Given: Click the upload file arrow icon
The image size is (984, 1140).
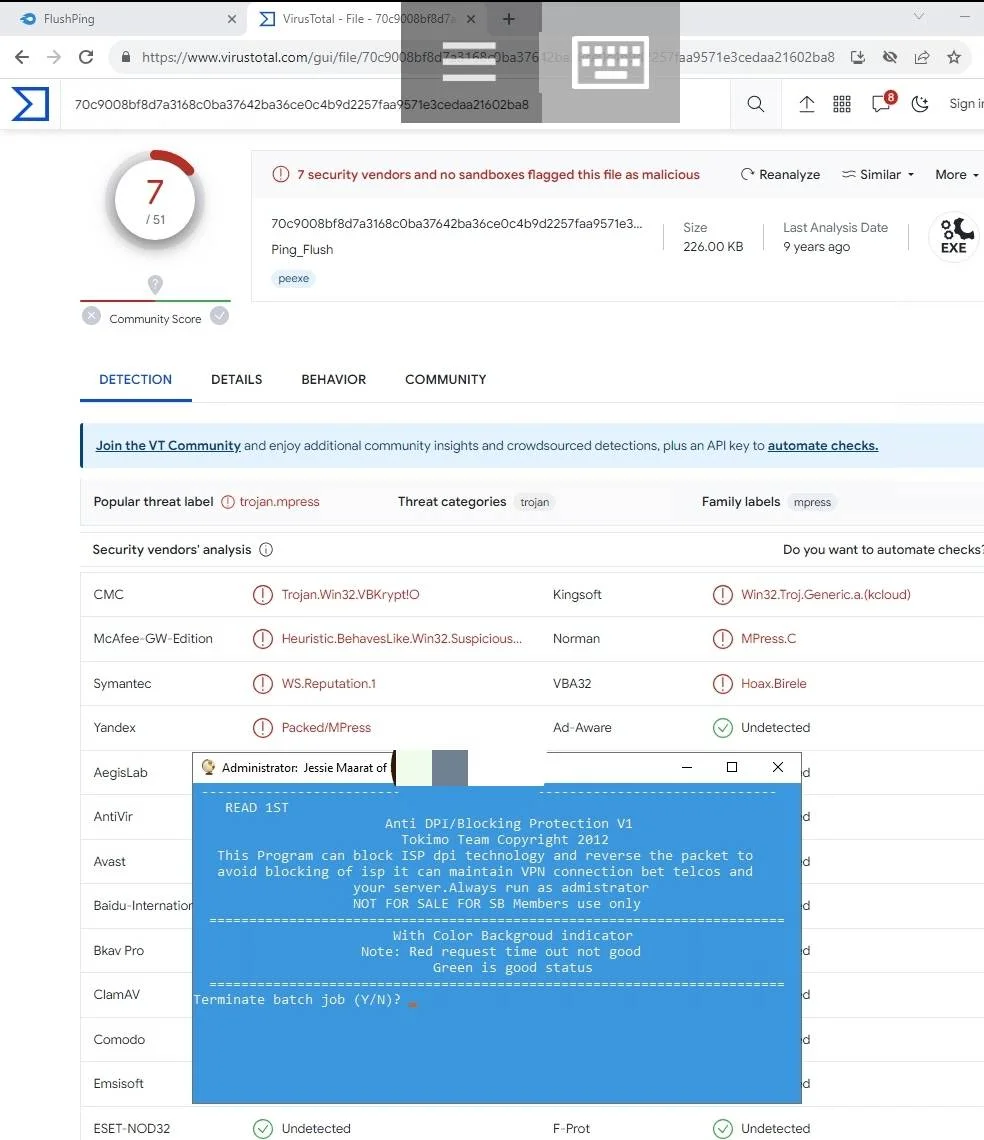Looking at the screenshot, I should (x=807, y=104).
